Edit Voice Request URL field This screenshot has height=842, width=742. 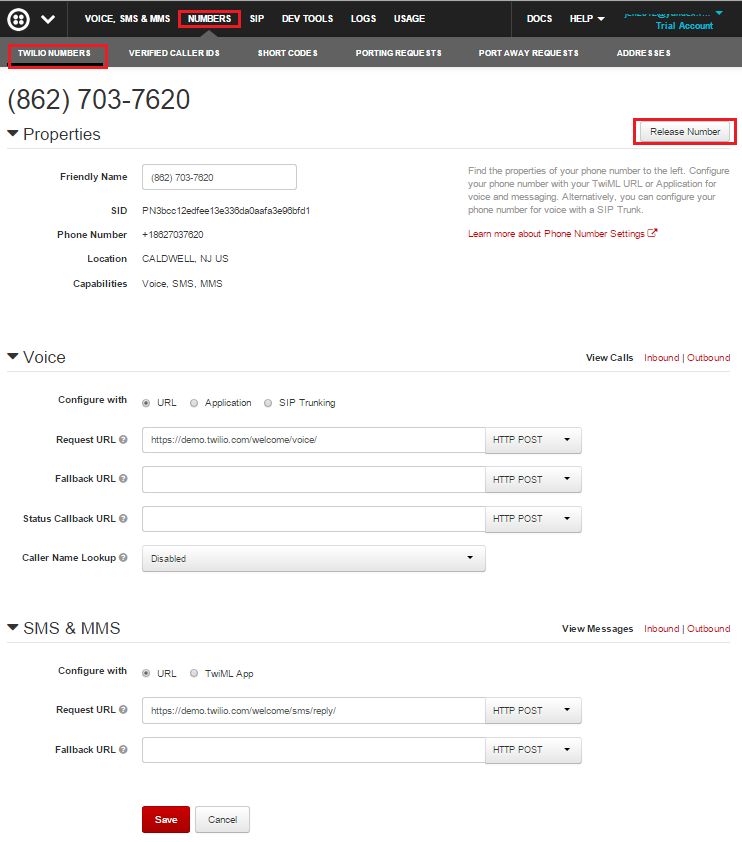[314, 440]
